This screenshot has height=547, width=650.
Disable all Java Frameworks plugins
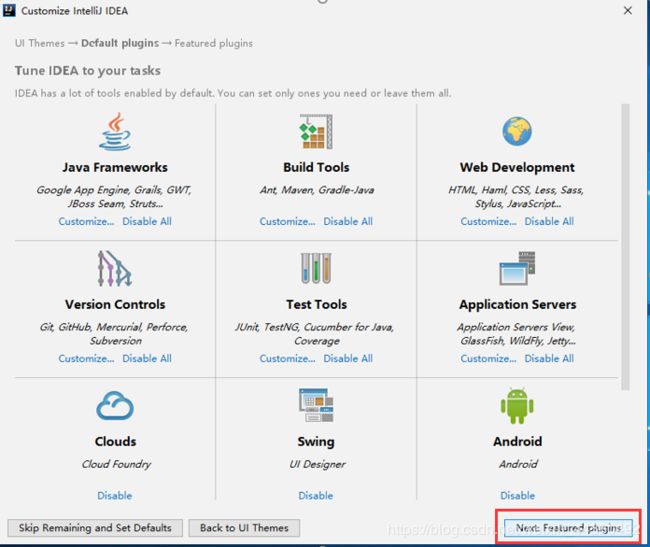click(x=147, y=221)
